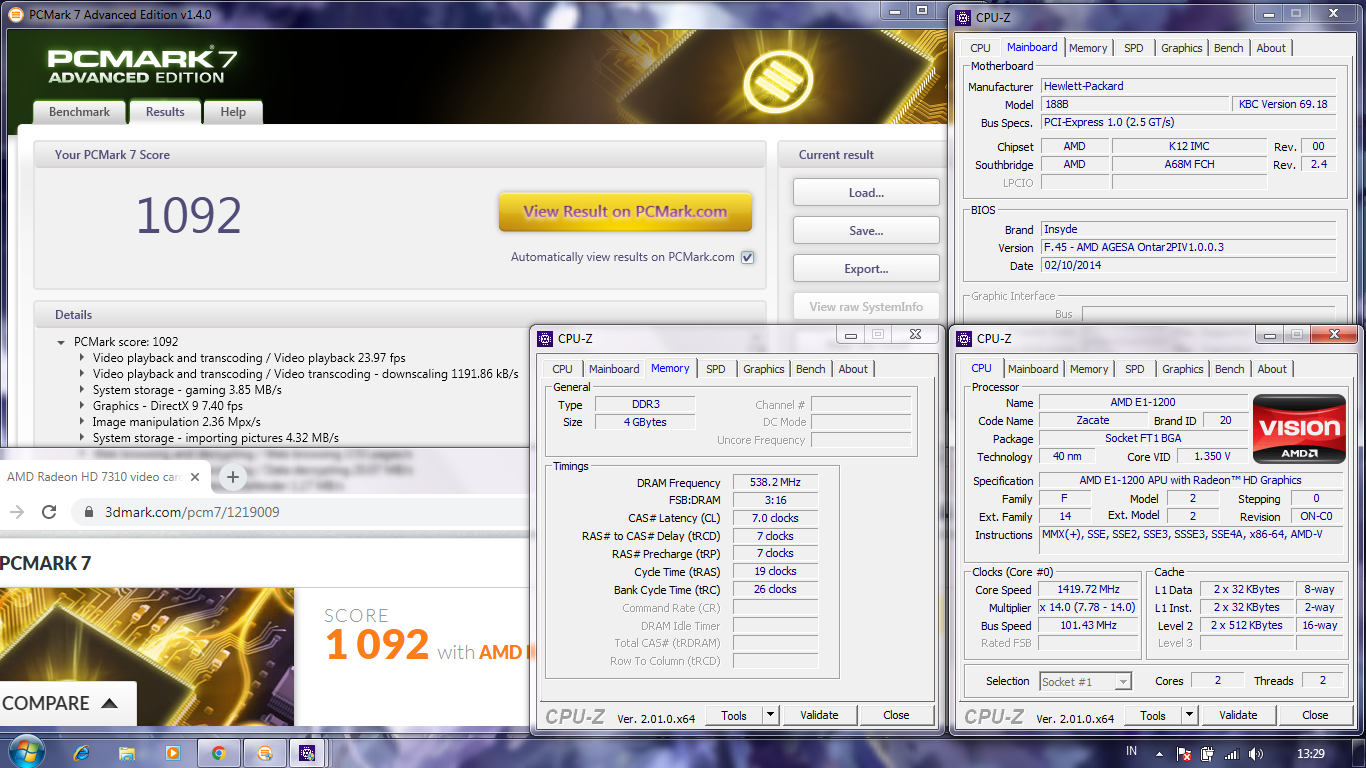Click Close in bottom-right CPU-Z window
The height and width of the screenshot is (768, 1366).
[x=1315, y=715]
